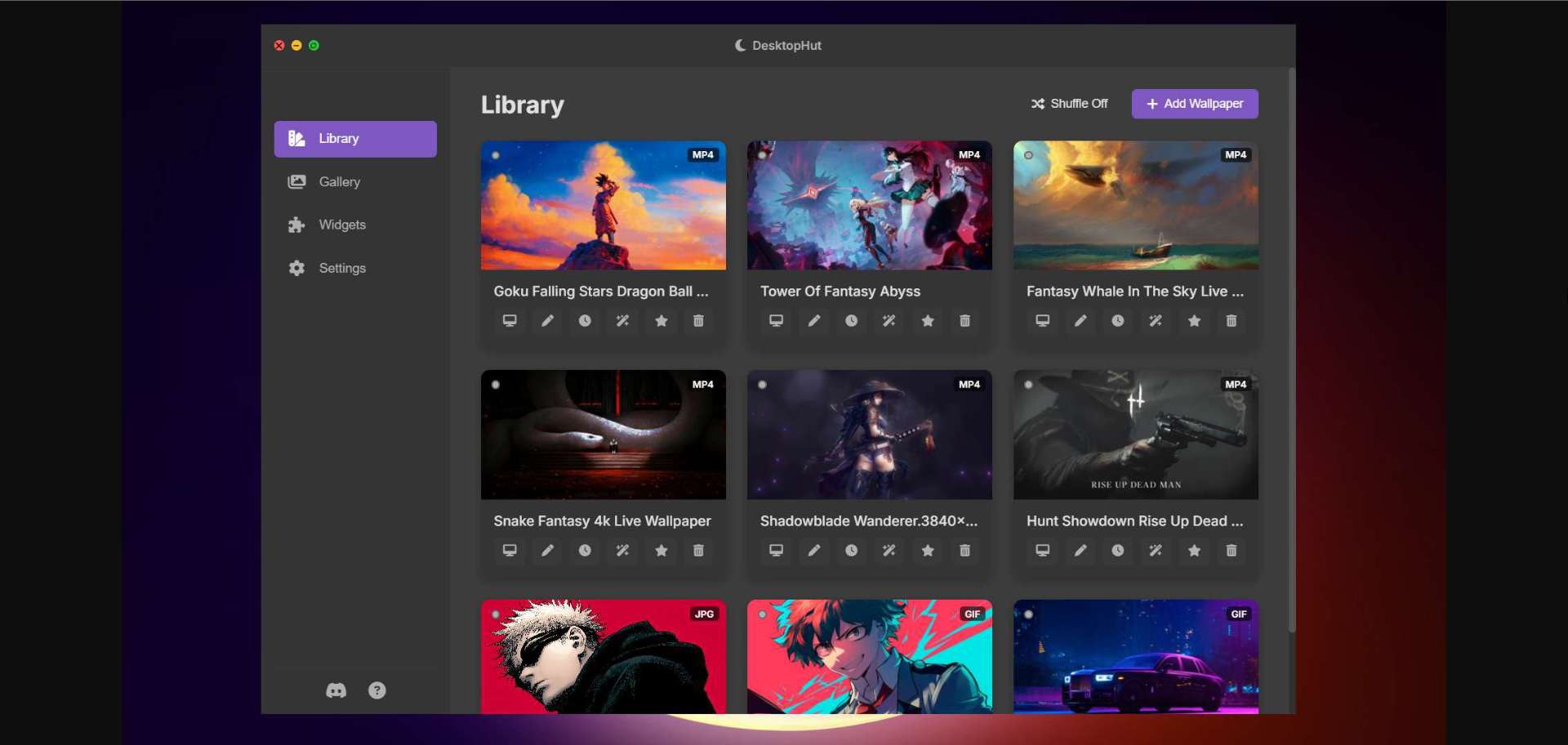Apply Goku Falling Stars wallpaper using monitor icon
Image resolution: width=1568 pixels, height=745 pixels.
[509, 321]
